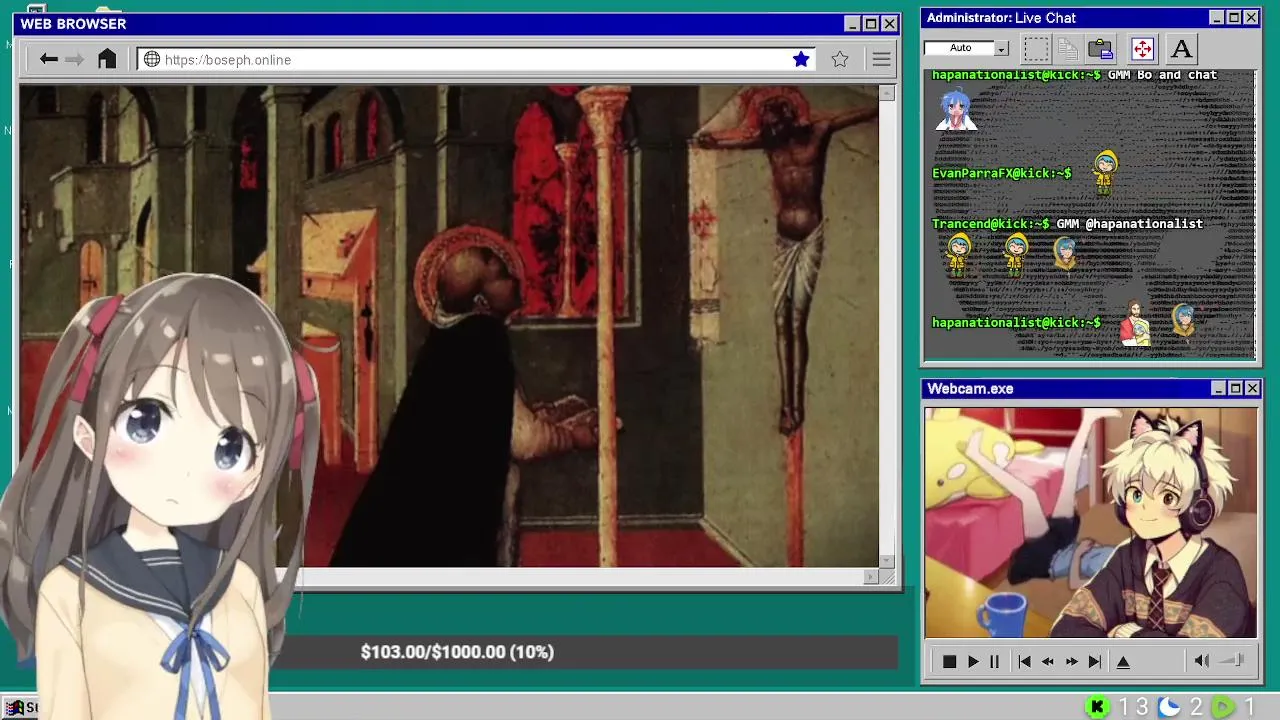
Task: Close the Web Browser window
Action: coord(889,24)
